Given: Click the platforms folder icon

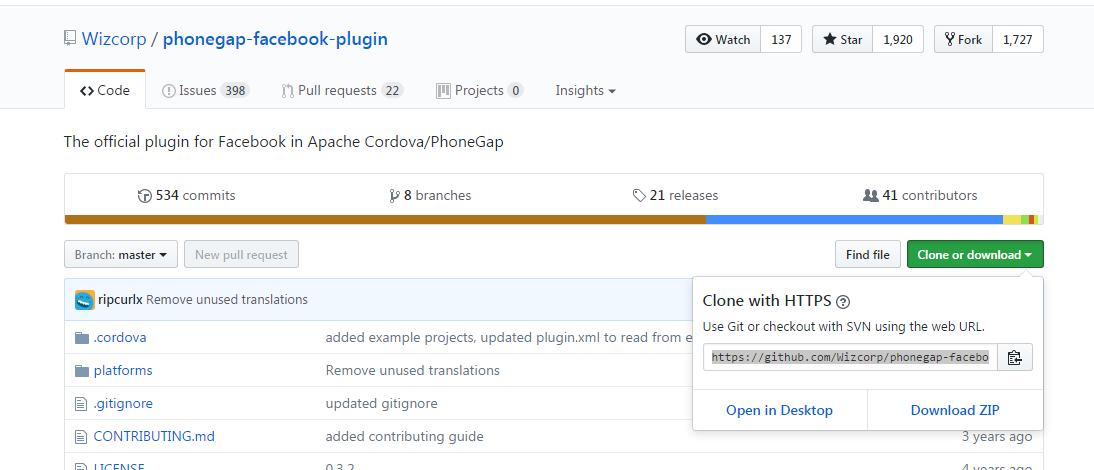Looking at the screenshot, I should 82,371.
